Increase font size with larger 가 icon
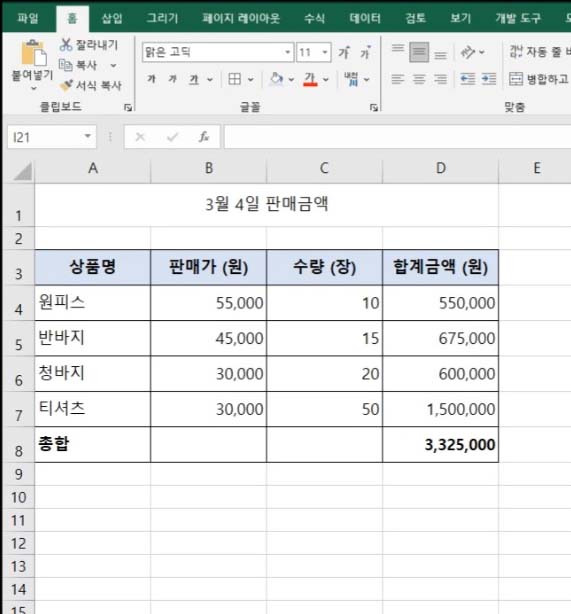The height and width of the screenshot is (614, 571). coord(344,52)
